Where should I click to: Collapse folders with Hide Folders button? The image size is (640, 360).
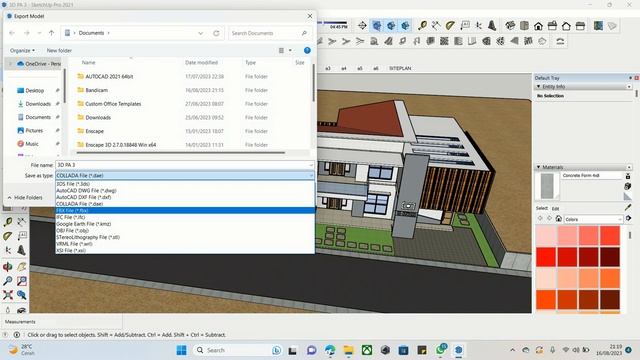pos(24,198)
